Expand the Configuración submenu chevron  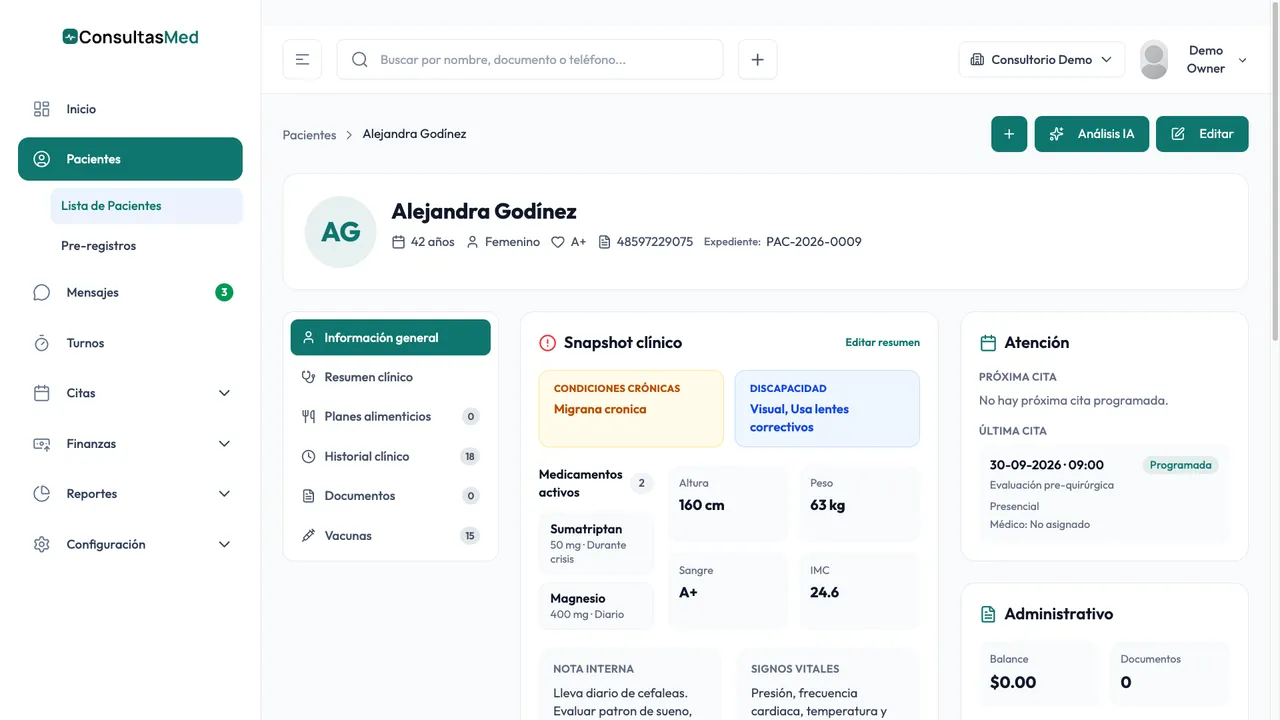pyautogui.click(x=224, y=545)
